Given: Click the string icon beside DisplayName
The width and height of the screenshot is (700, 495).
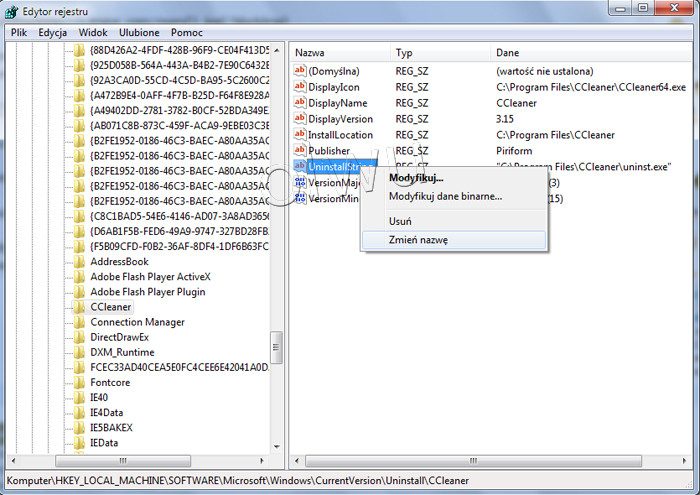Looking at the screenshot, I should pyautogui.click(x=300, y=103).
